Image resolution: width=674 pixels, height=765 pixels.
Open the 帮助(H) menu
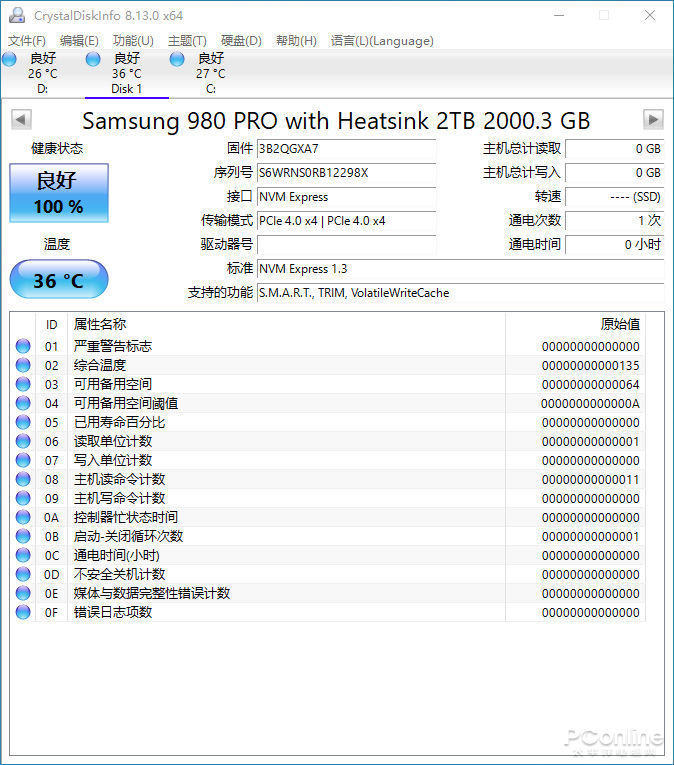pyautogui.click(x=296, y=40)
